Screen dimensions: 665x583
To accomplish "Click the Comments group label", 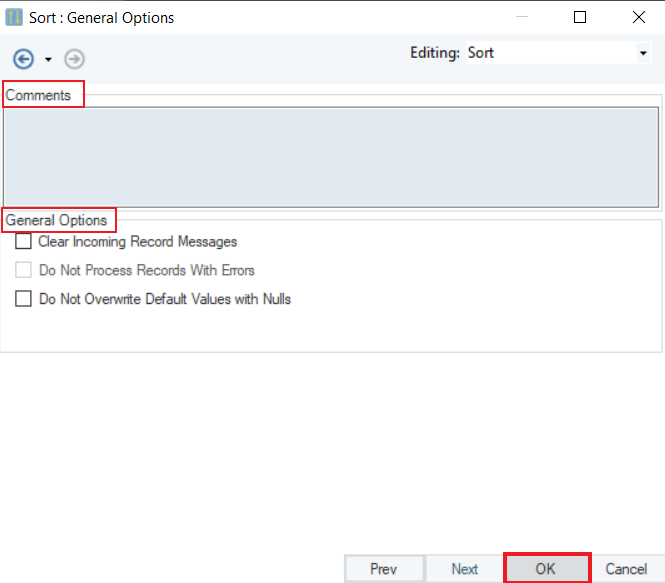I will 38,95.
